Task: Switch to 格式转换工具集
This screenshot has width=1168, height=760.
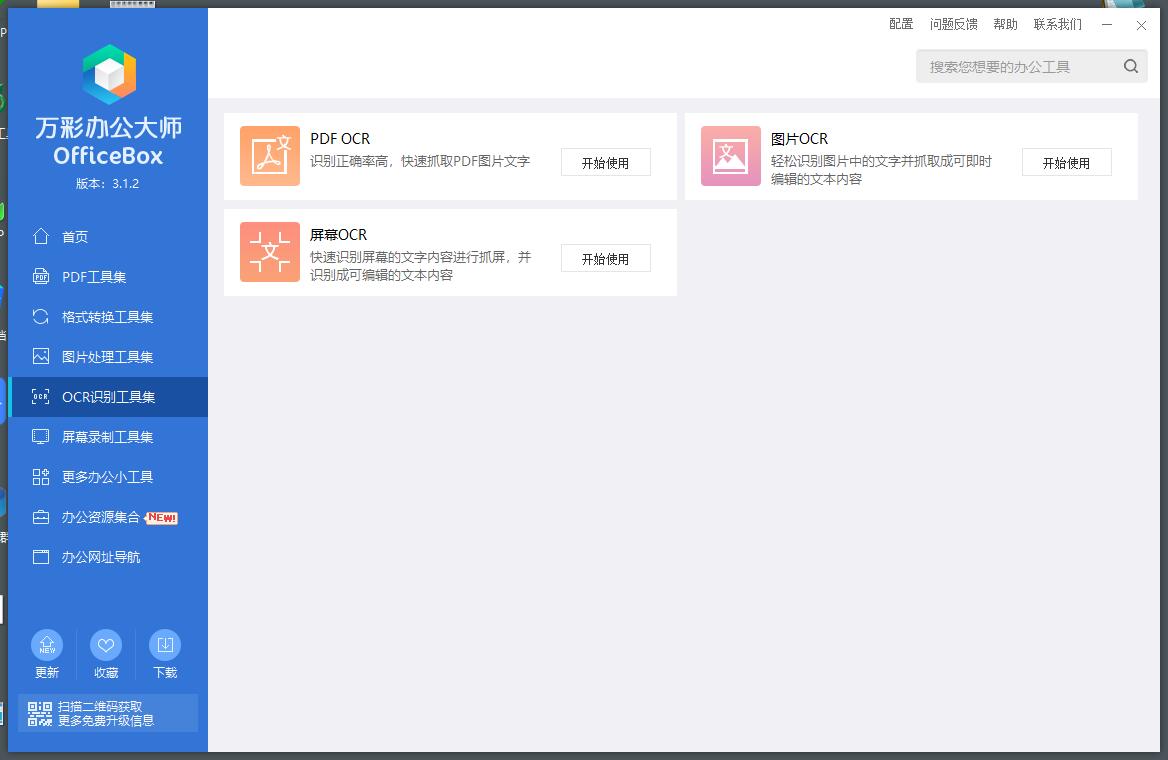Action: [108, 317]
